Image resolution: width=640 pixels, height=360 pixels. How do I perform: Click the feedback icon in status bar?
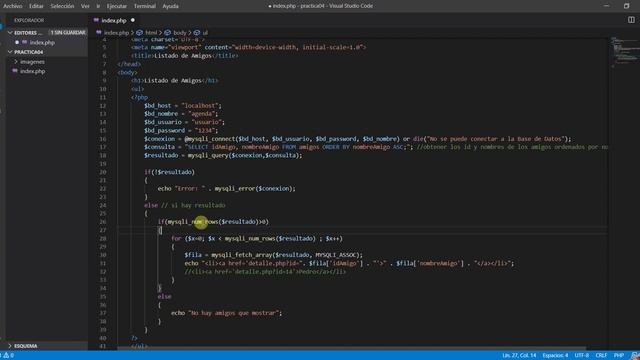pyautogui.click(x=635, y=356)
